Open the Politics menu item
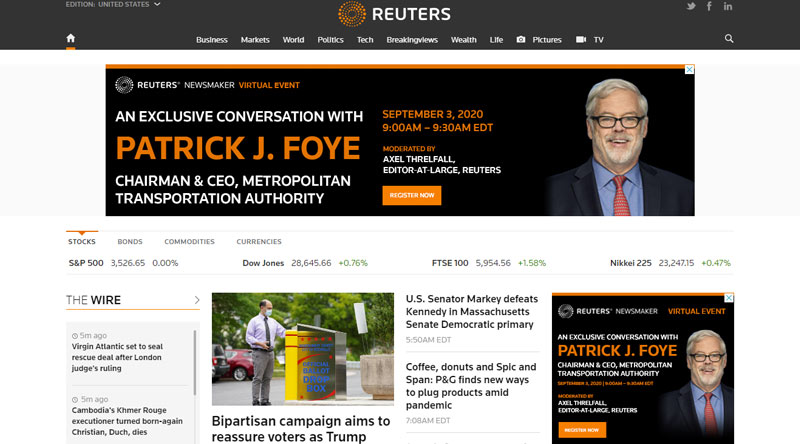Viewport: 800px width, 444px height. 331,40
